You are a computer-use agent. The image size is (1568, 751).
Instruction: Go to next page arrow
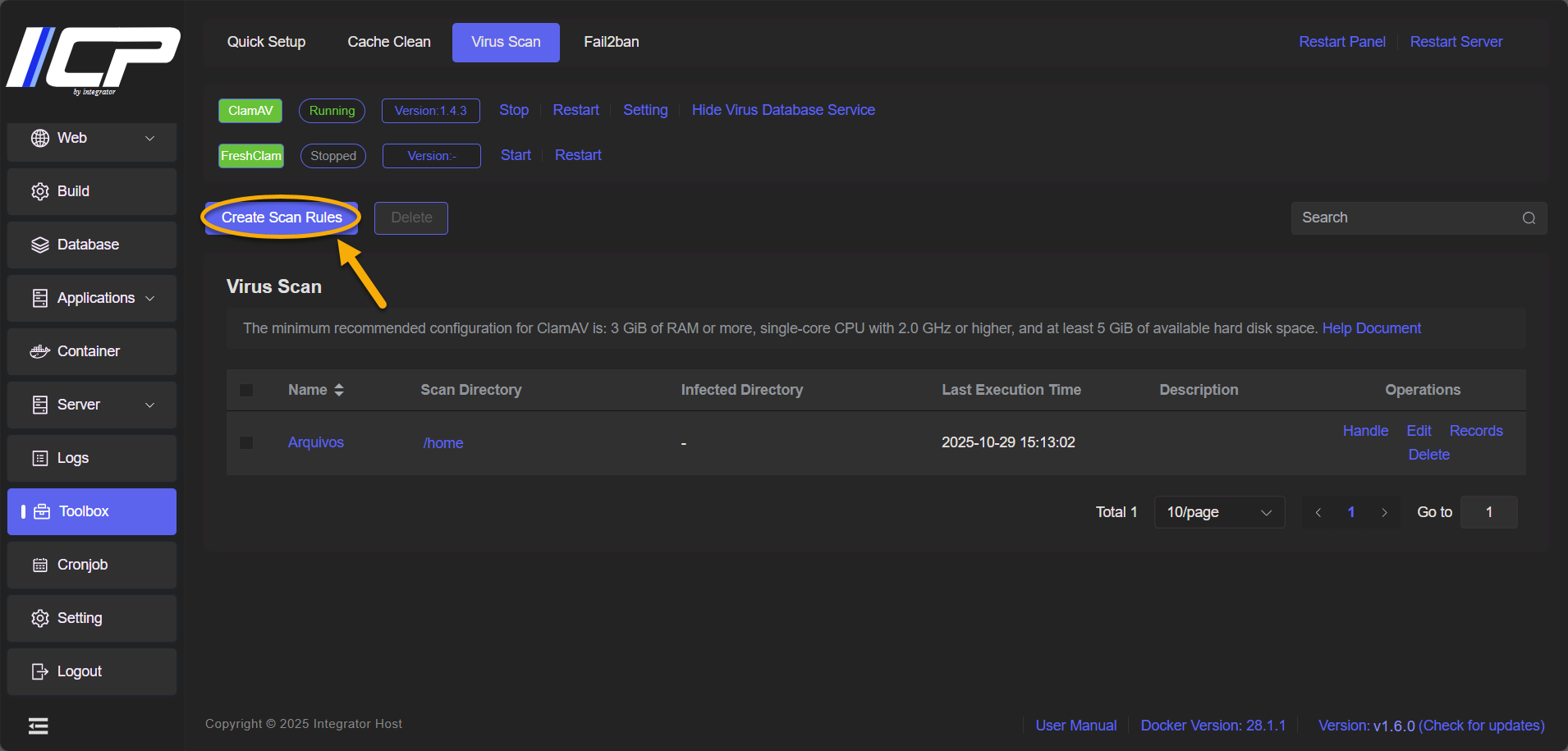click(x=1384, y=512)
